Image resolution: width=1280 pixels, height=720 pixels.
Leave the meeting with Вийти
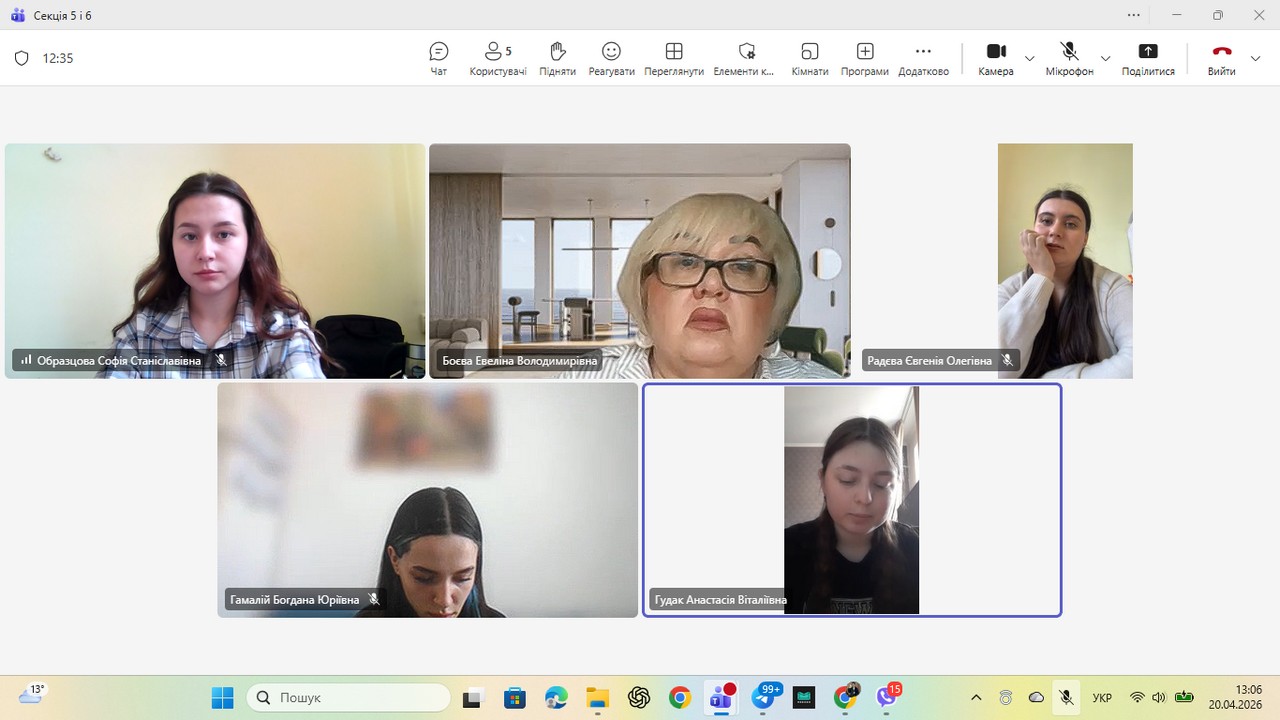pos(1221,58)
